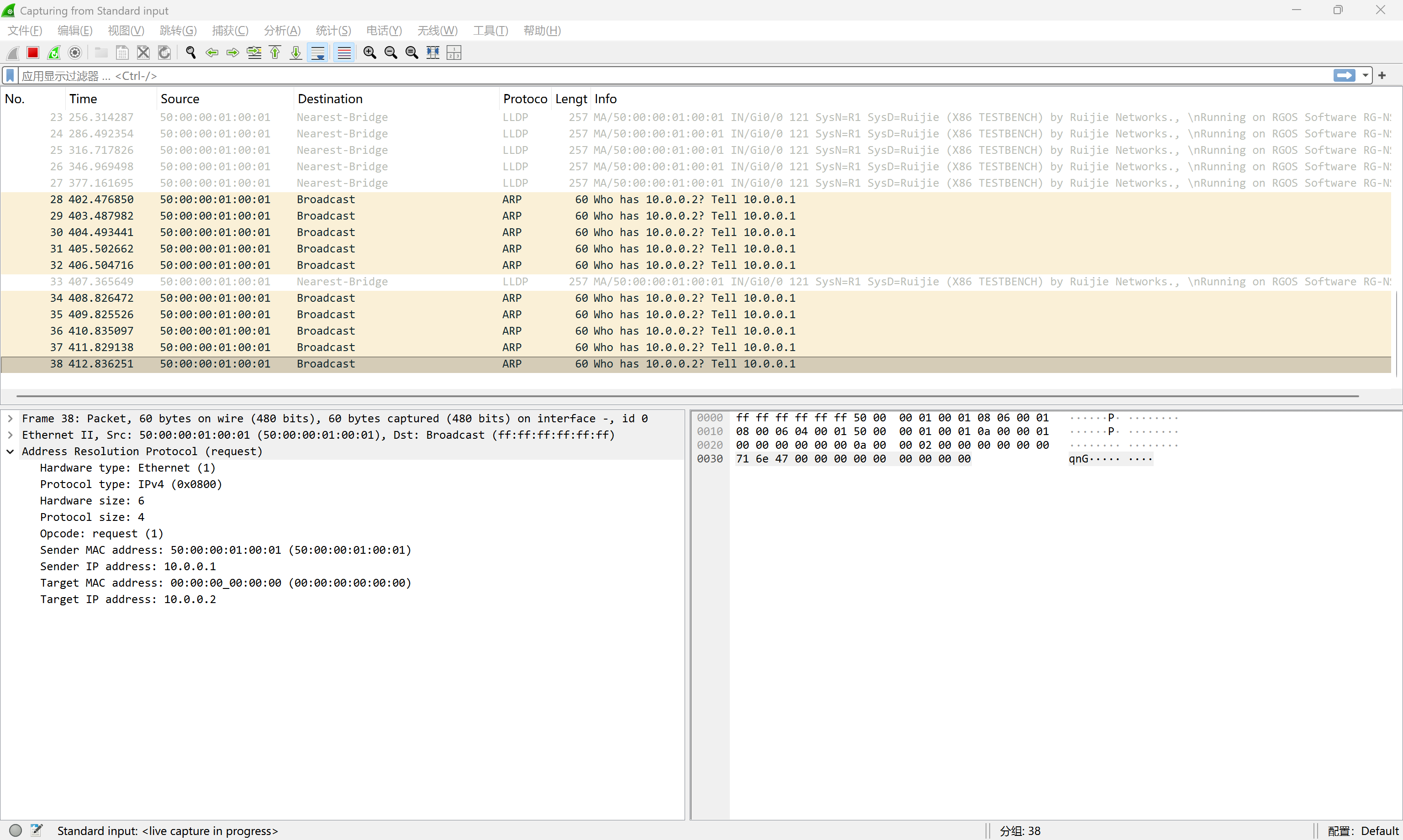The image size is (1403, 840).
Task: Stop capturing packets with the red square
Action: pos(32,52)
